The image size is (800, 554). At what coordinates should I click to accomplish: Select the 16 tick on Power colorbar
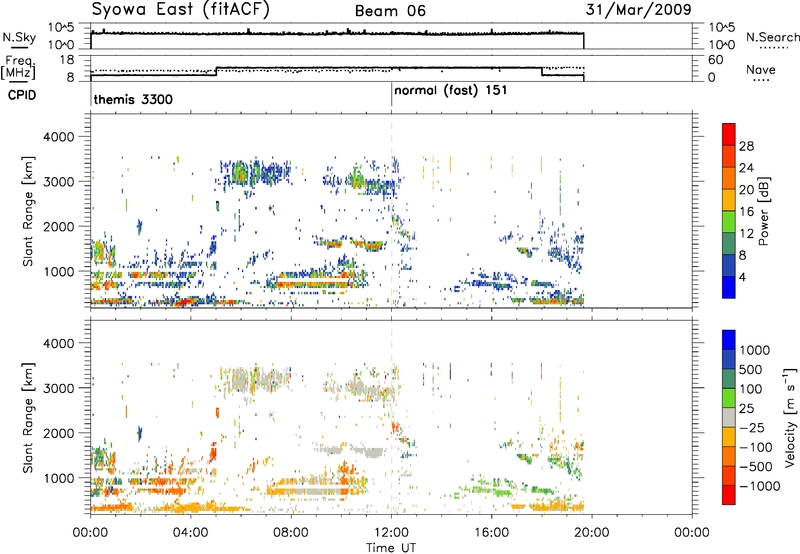(x=746, y=212)
